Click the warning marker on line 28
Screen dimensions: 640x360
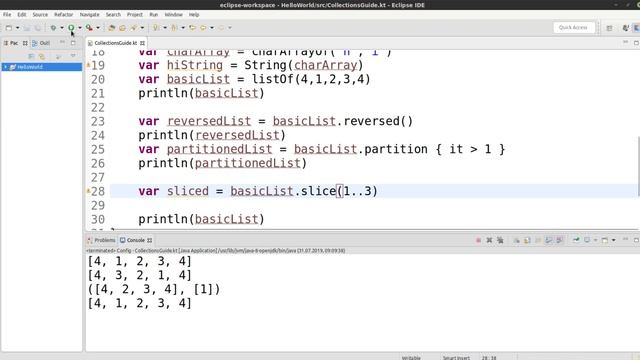point(88,190)
